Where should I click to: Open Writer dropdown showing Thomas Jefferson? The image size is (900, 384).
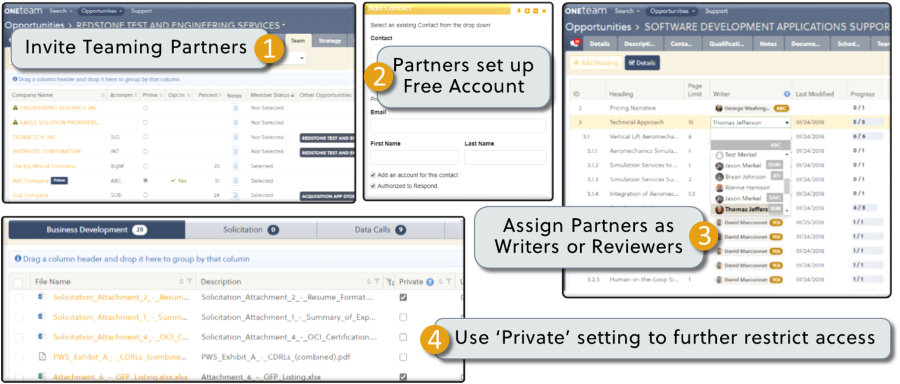pyautogui.click(x=750, y=122)
